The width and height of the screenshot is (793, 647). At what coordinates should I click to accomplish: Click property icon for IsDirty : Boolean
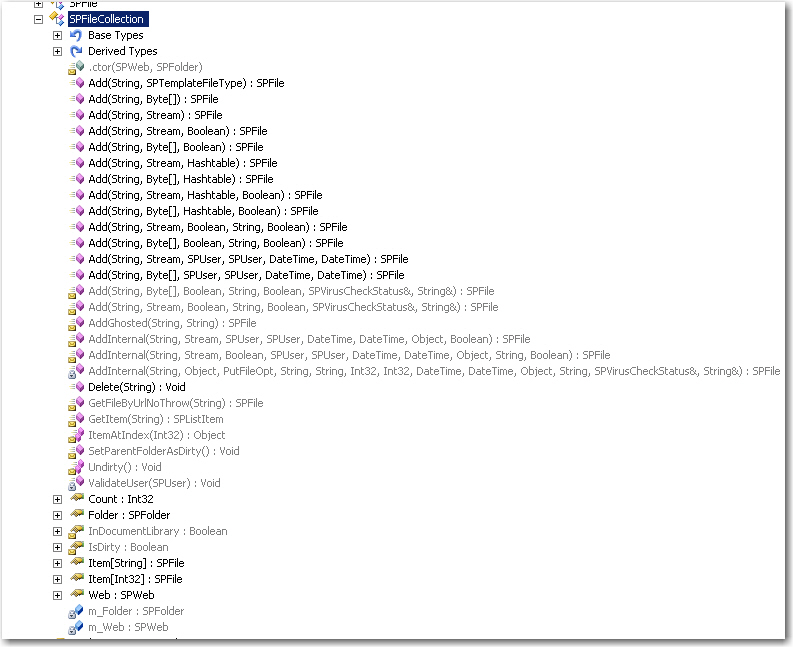point(76,547)
